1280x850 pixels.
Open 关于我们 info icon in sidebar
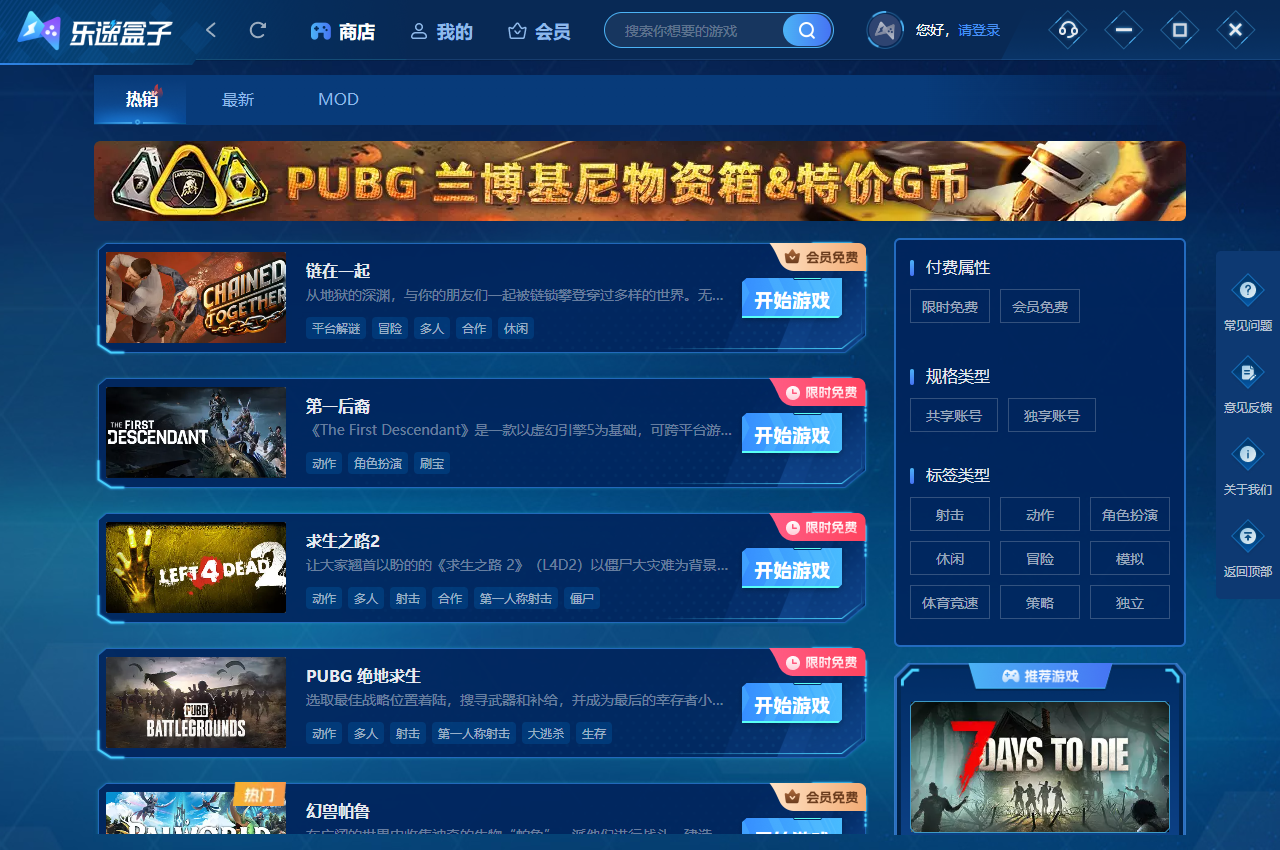1248,455
